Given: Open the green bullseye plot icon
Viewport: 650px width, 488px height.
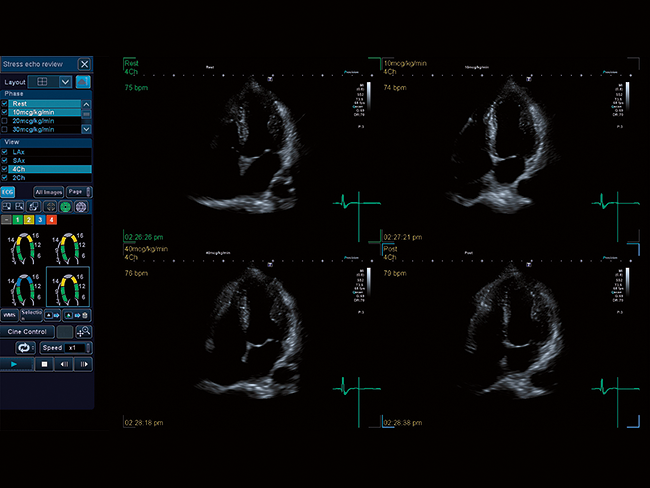Looking at the screenshot, I should pyautogui.click(x=65, y=206).
